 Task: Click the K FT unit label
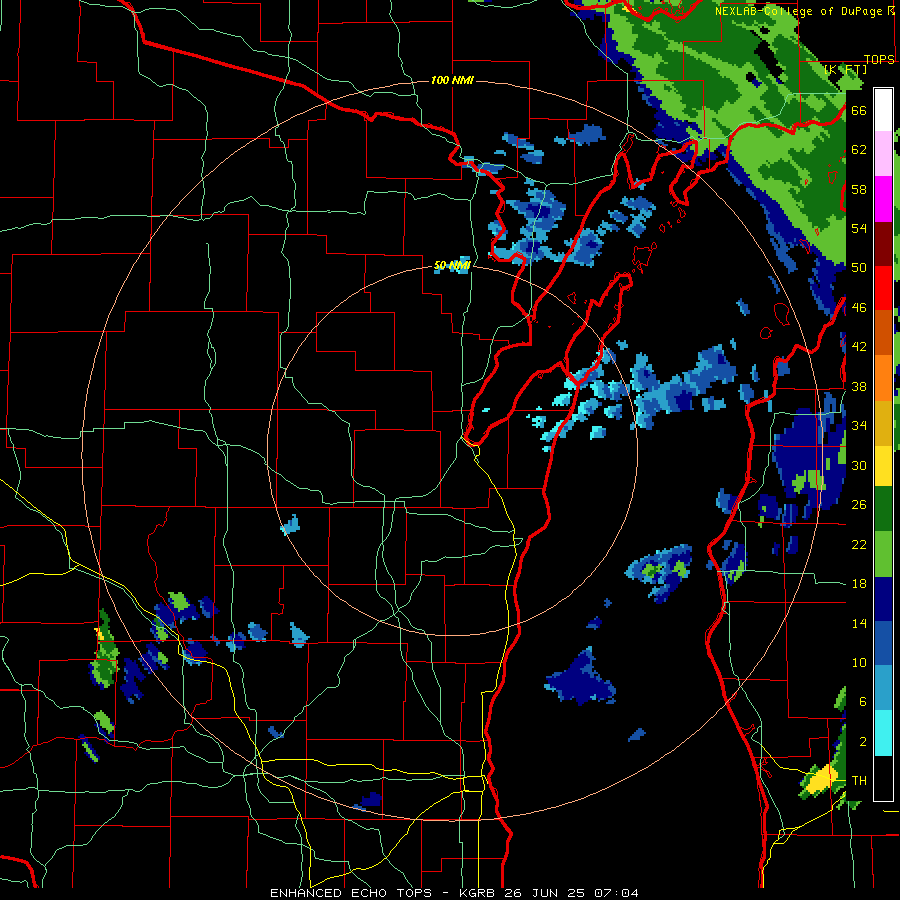(846, 69)
